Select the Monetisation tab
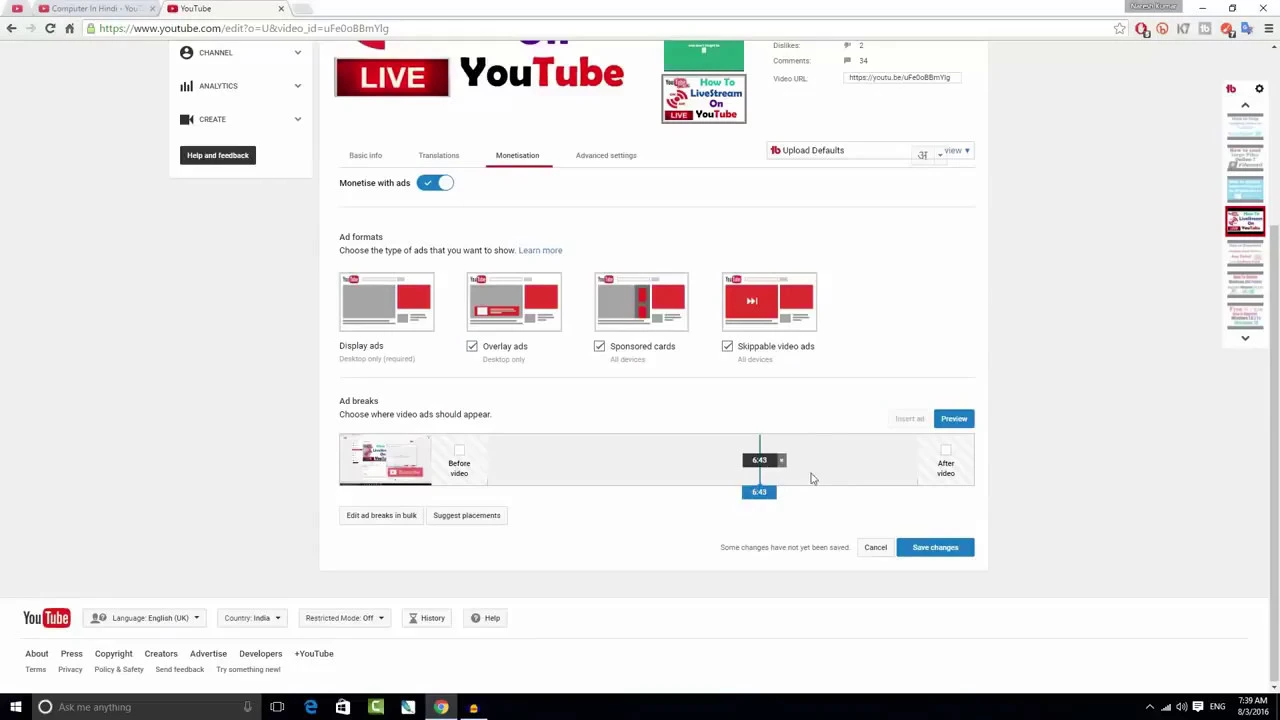 click(517, 155)
